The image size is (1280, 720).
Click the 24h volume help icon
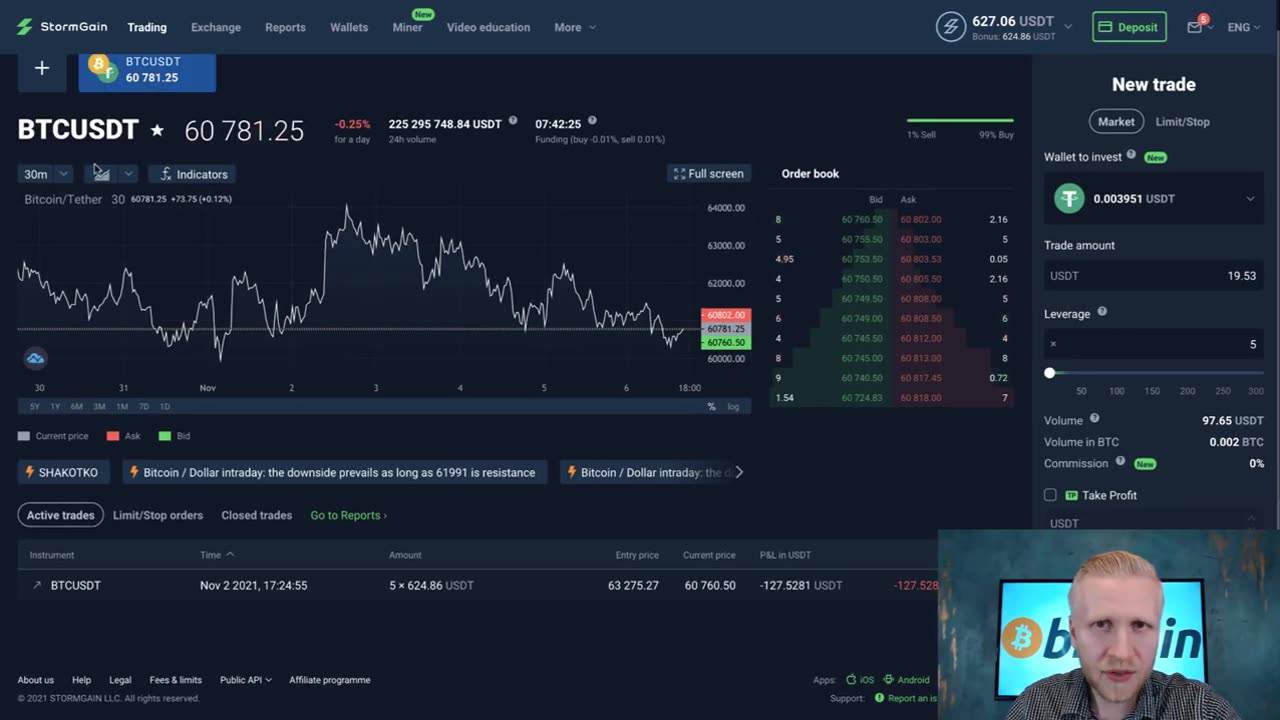tap(513, 121)
